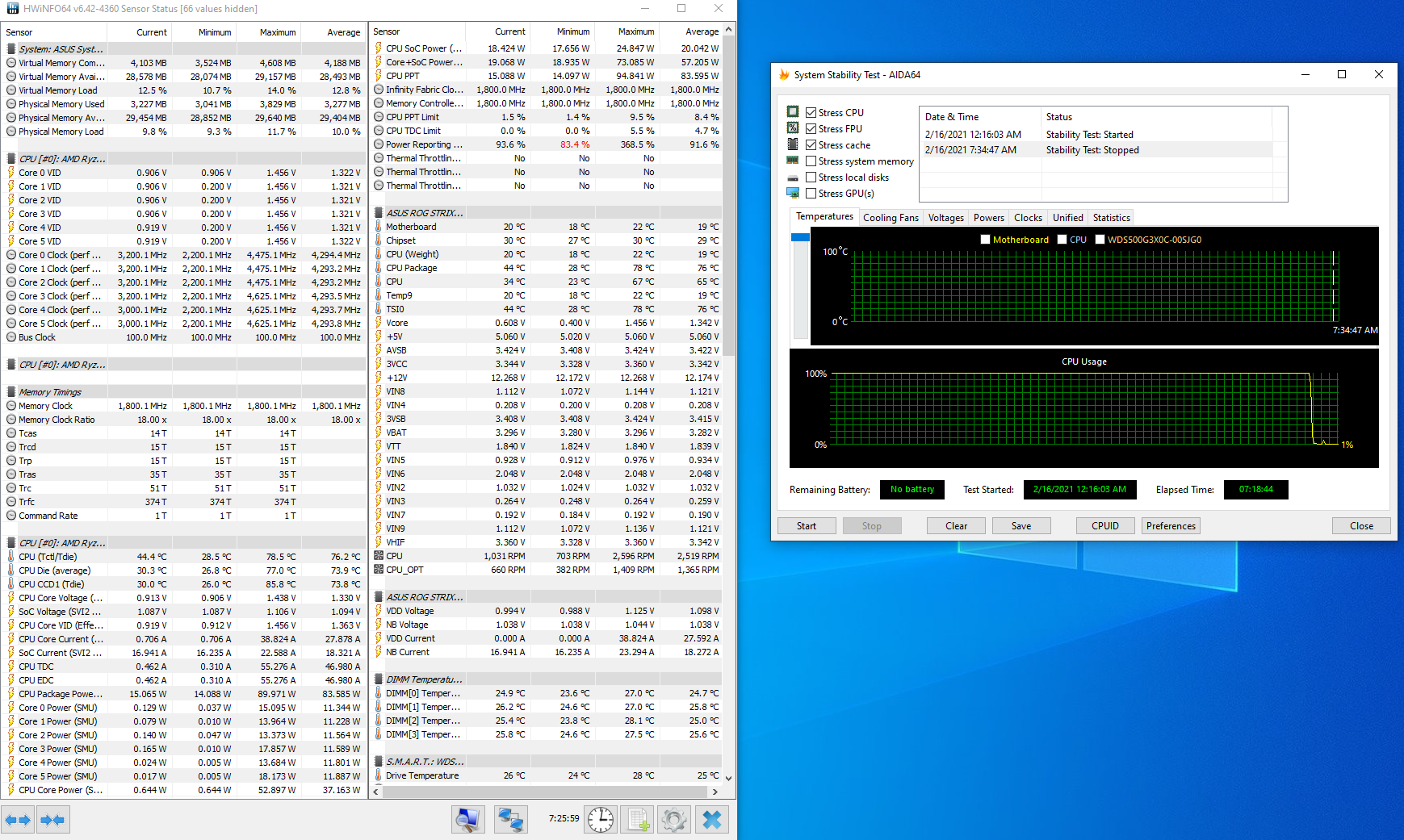
Task: Click the Start button in AIDA64
Action: coord(807,526)
